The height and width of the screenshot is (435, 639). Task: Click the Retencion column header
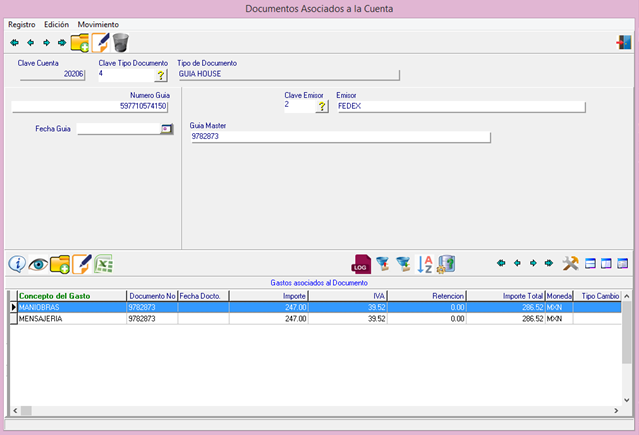(427, 296)
